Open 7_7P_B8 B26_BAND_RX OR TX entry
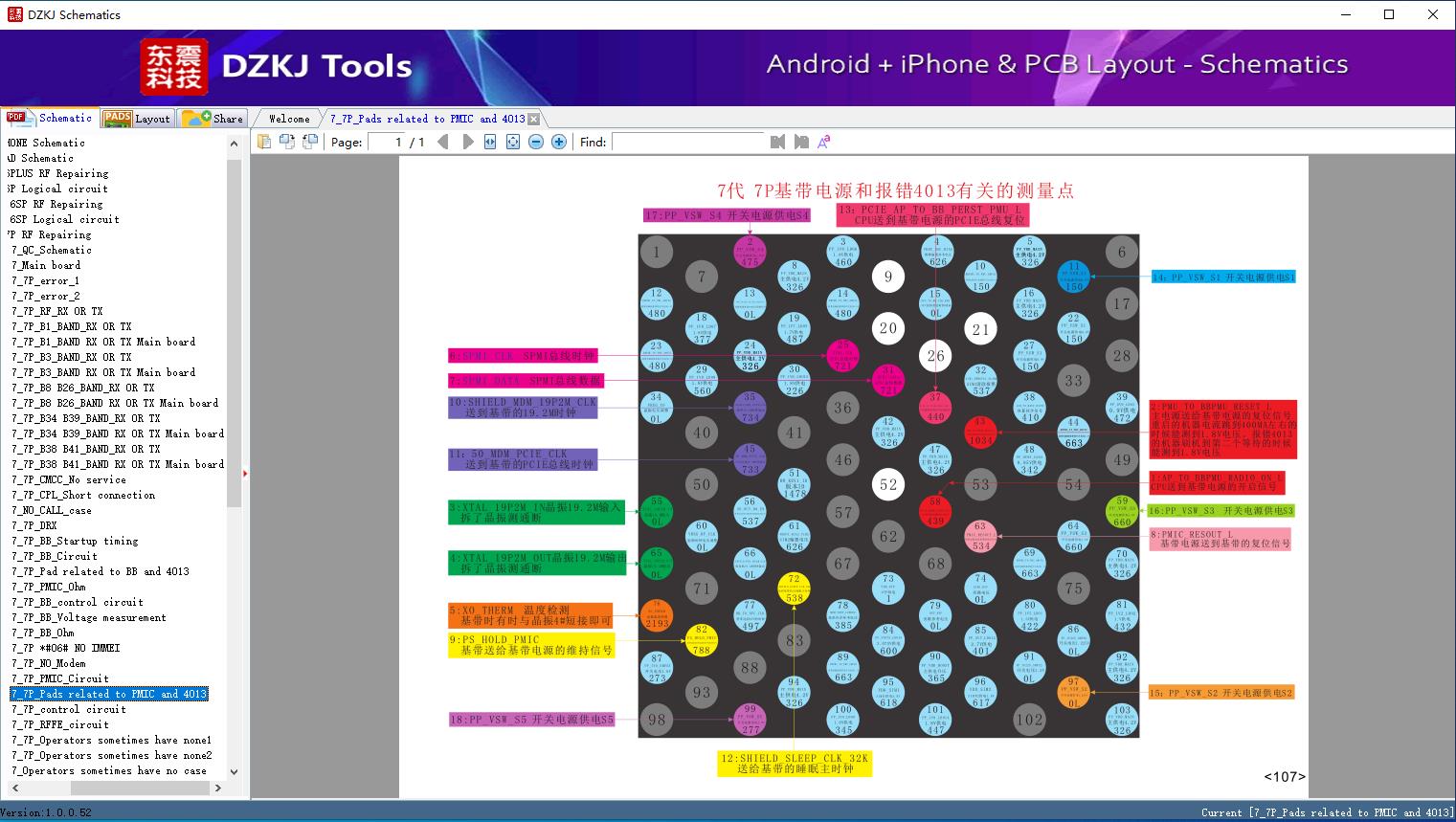1456x822 pixels. pos(83,388)
